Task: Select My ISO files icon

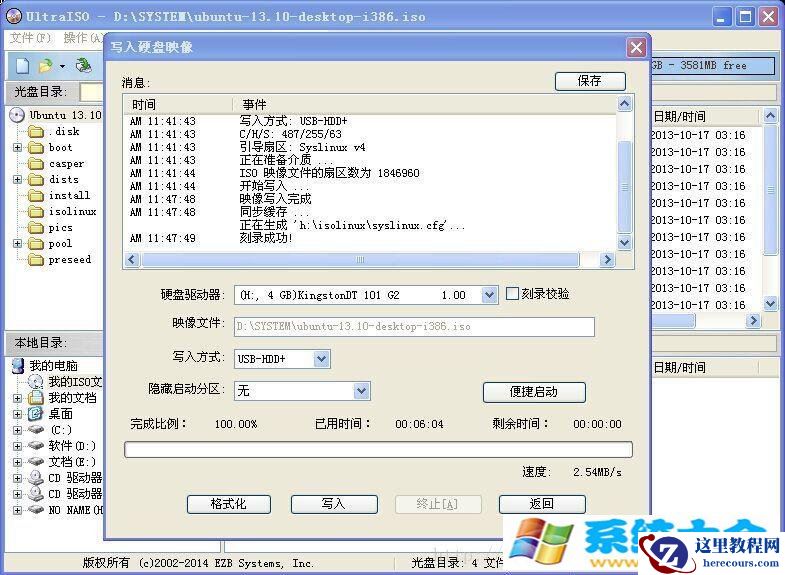Action: [x=36, y=382]
